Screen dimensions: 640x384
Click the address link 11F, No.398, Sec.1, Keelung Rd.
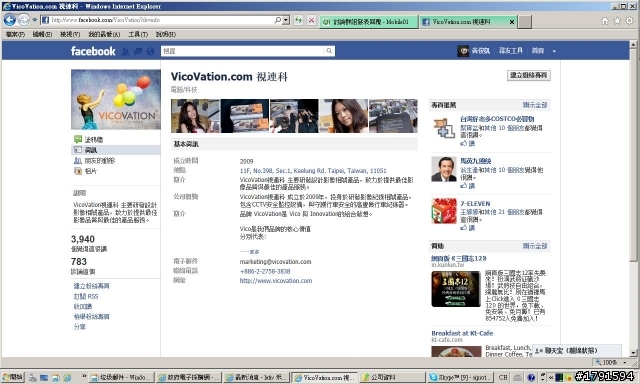pyautogui.click(x=313, y=171)
